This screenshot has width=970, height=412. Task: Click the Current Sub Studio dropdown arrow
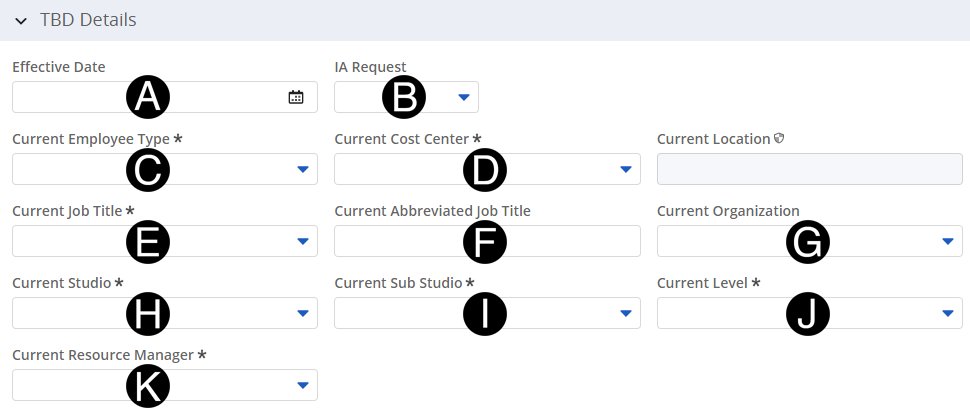click(625, 313)
